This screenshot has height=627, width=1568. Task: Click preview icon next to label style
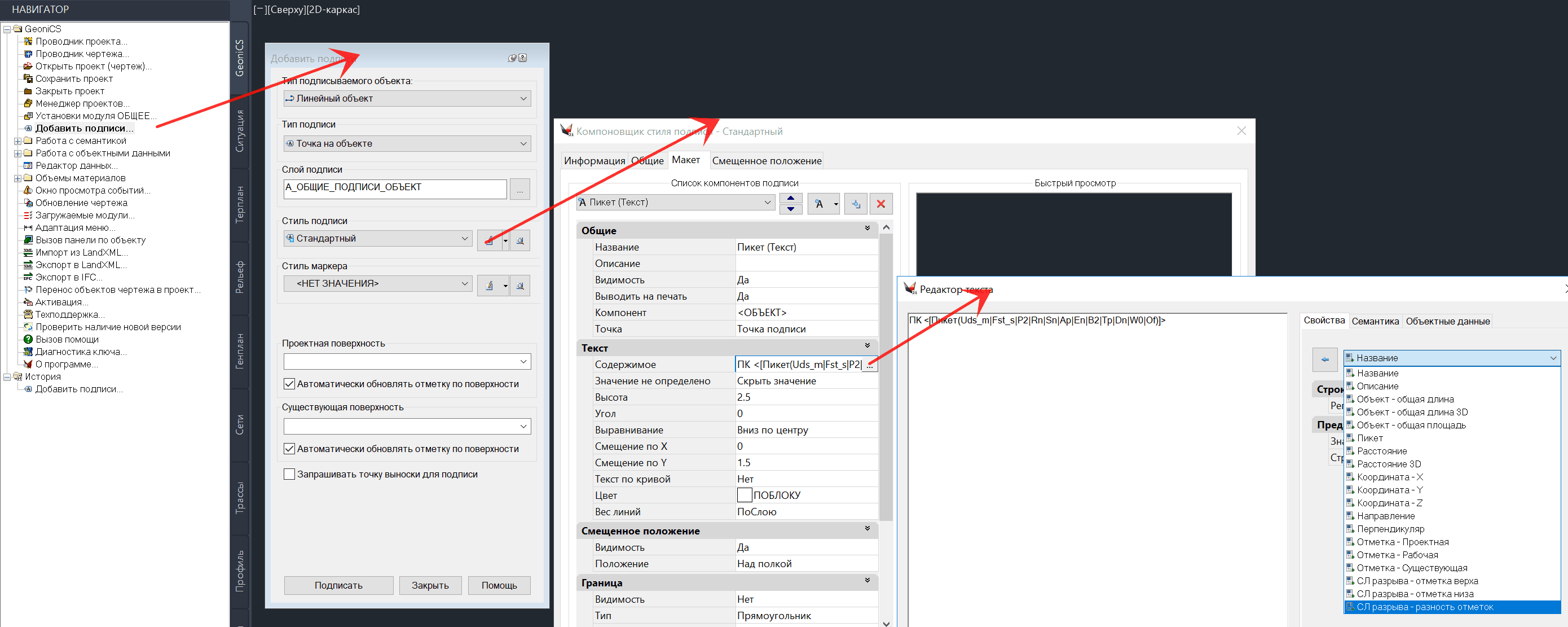[x=520, y=240]
